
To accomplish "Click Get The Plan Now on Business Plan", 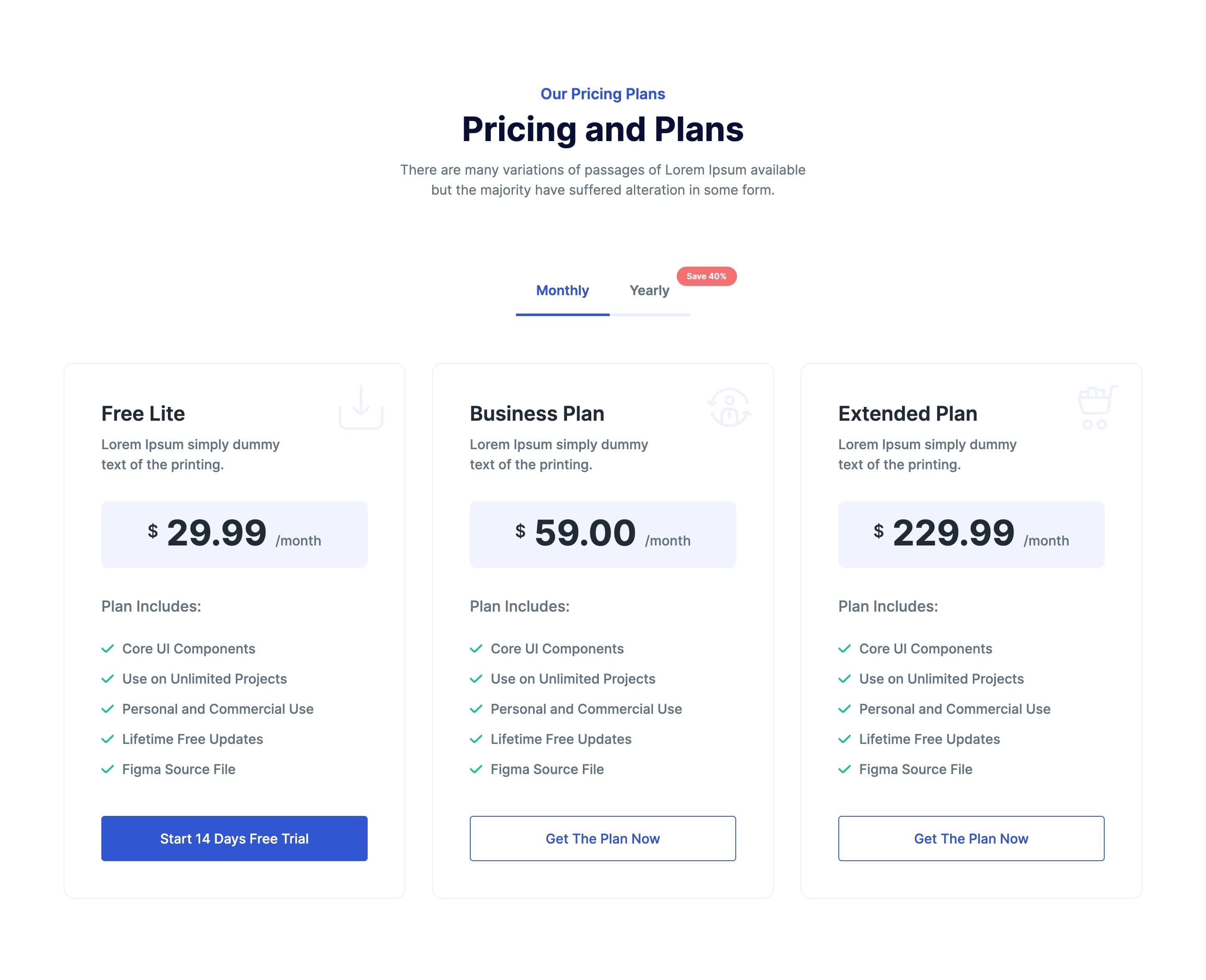I will (x=602, y=838).
